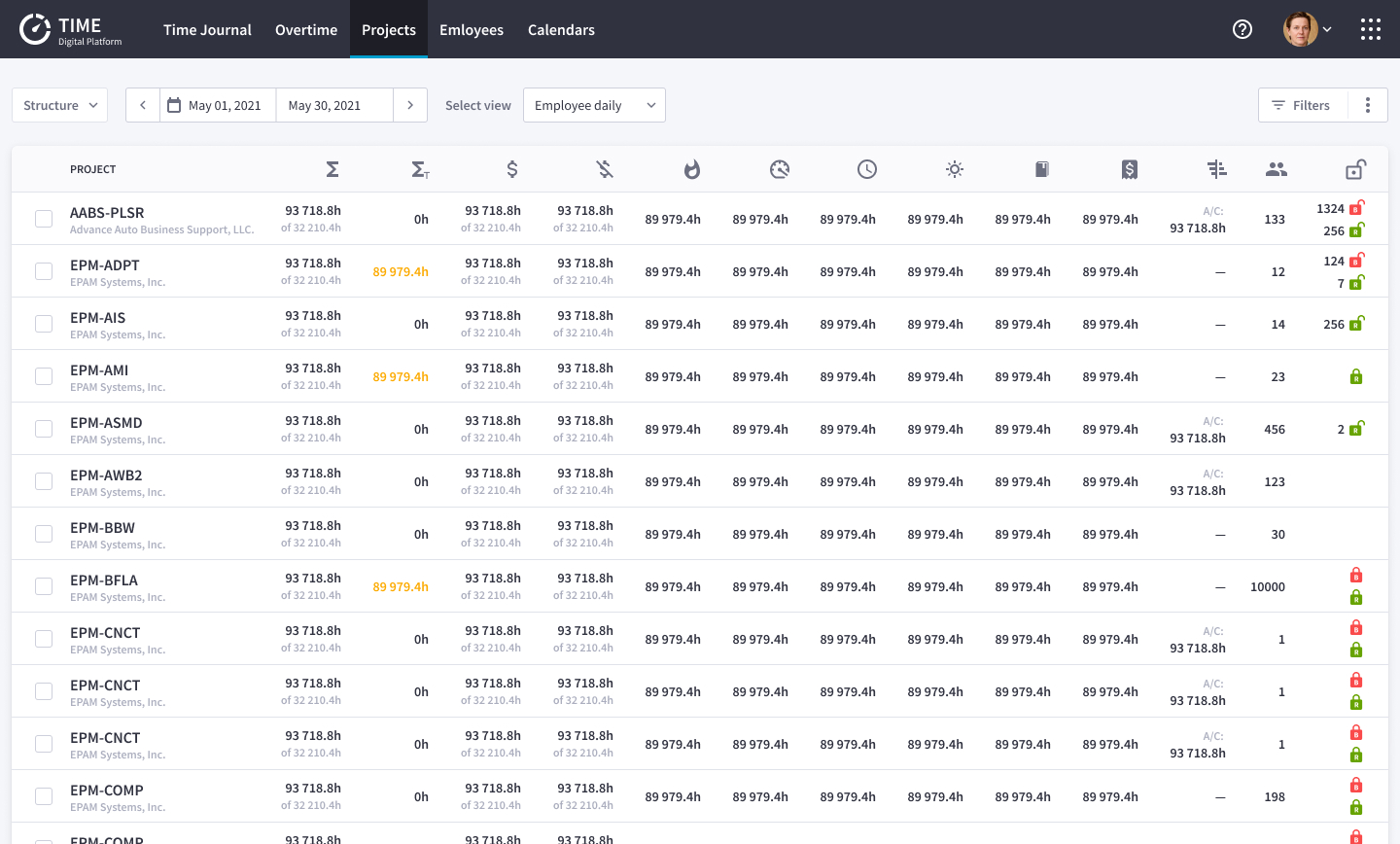Open the apps grid menu icon
1400x844 pixels.
click(x=1370, y=29)
